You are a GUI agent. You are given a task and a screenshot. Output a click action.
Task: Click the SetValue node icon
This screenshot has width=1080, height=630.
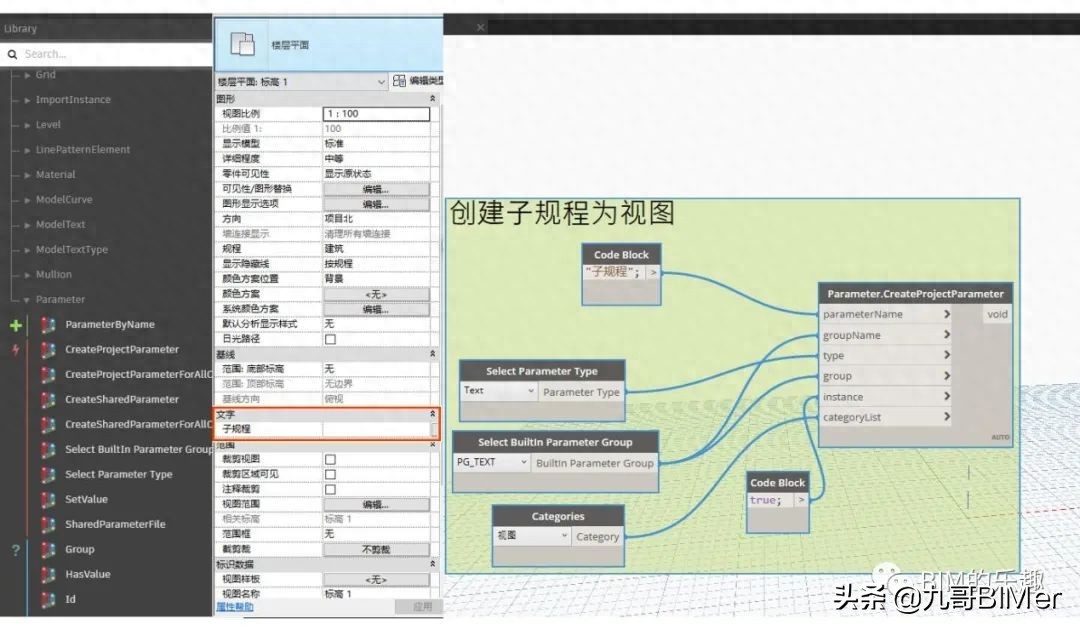click(x=48, y=499)
